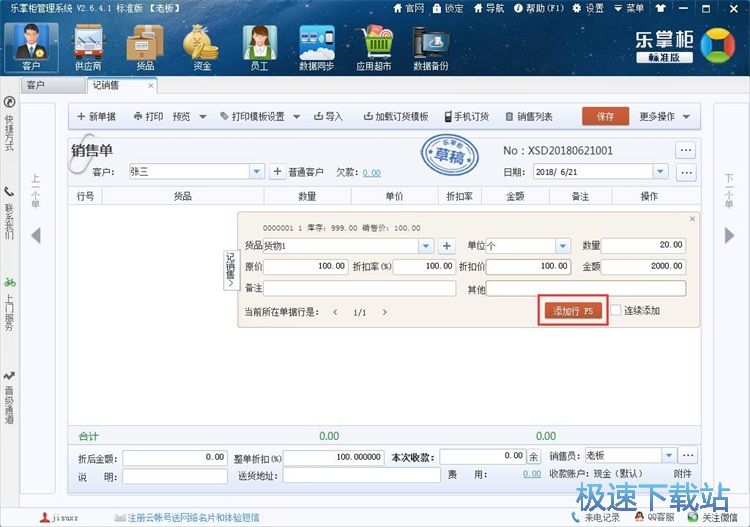This screenshot has height=527, width=750.
Task: Click ellipsis button beside order number
Action: click(685, 150)
